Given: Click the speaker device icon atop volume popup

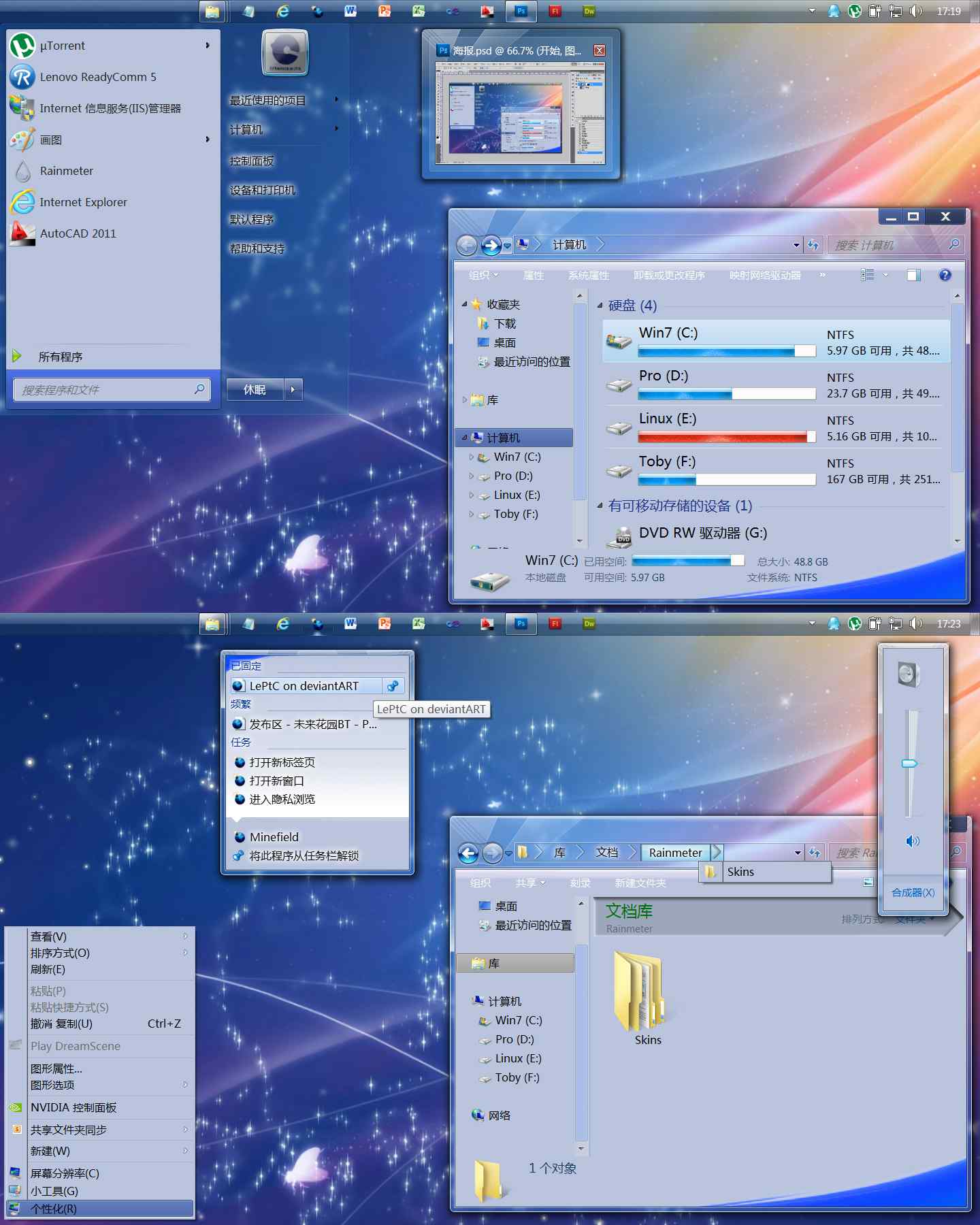Looking at the screenshot, I should (x=909, y=674).
